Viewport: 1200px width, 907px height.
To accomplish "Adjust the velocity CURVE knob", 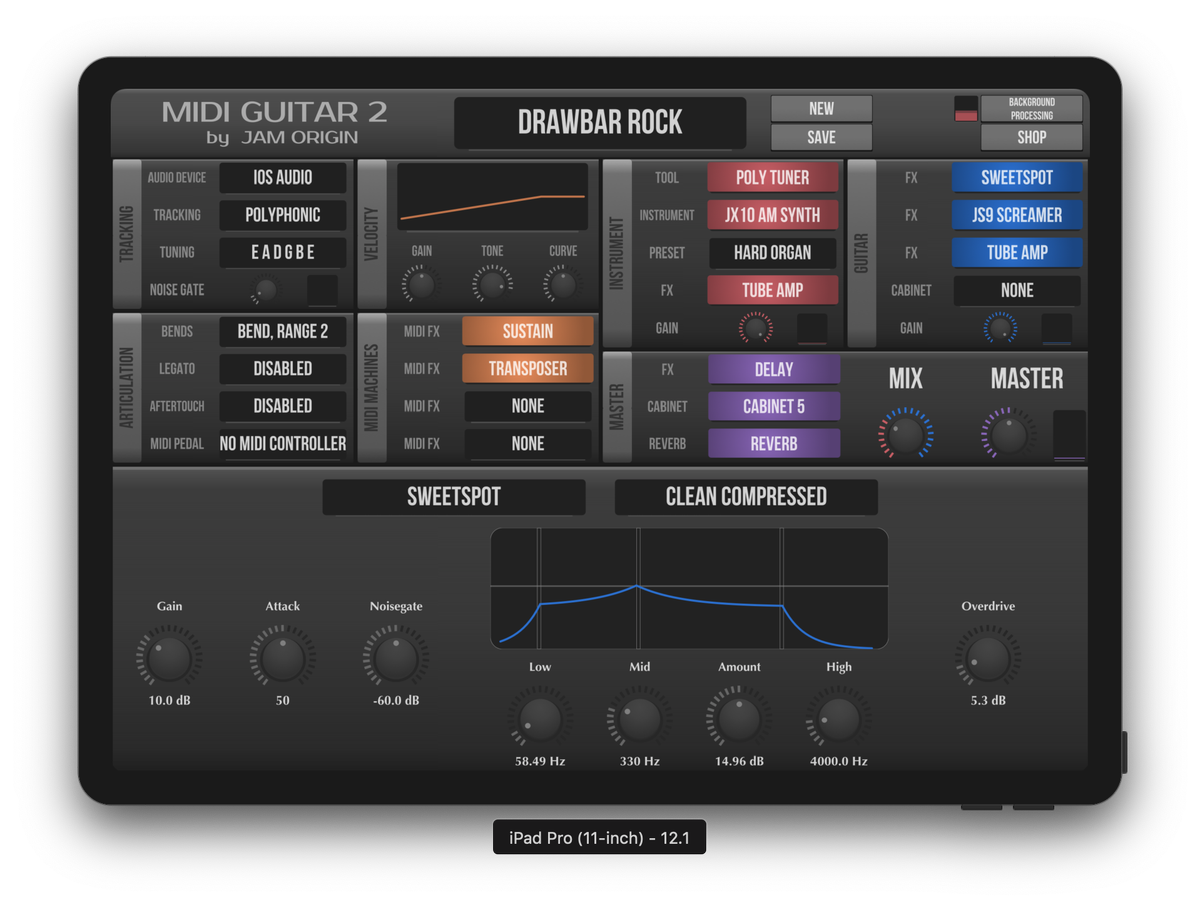I will point(563,285).
